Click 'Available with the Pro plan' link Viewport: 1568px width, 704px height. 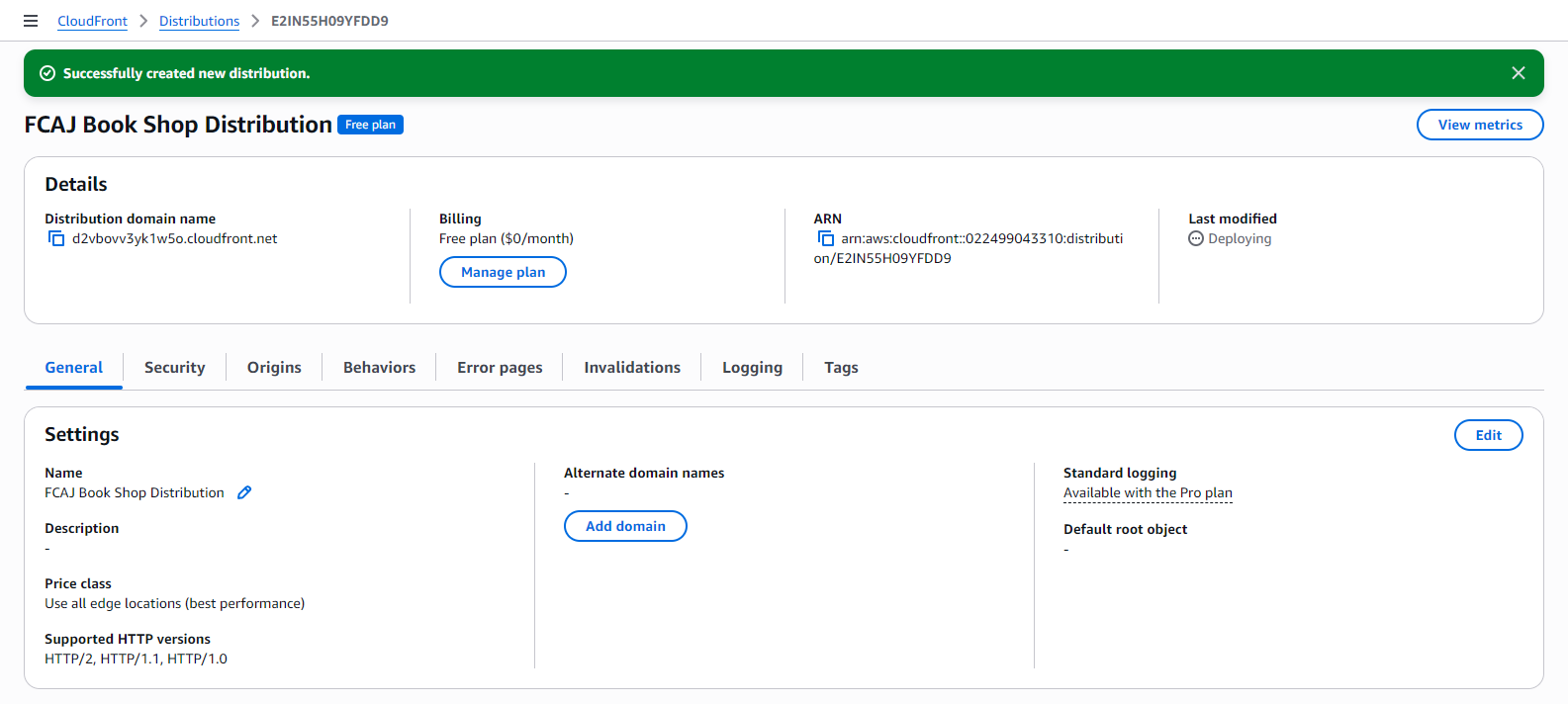pos(1148,492)
